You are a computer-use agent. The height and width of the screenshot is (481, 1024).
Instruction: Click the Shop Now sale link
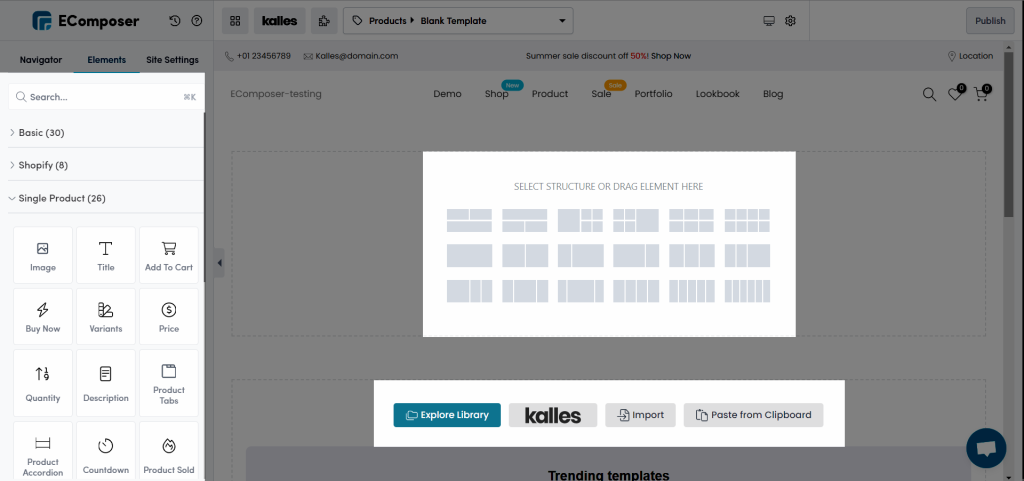pyautogui.click(x=671, y=56)
